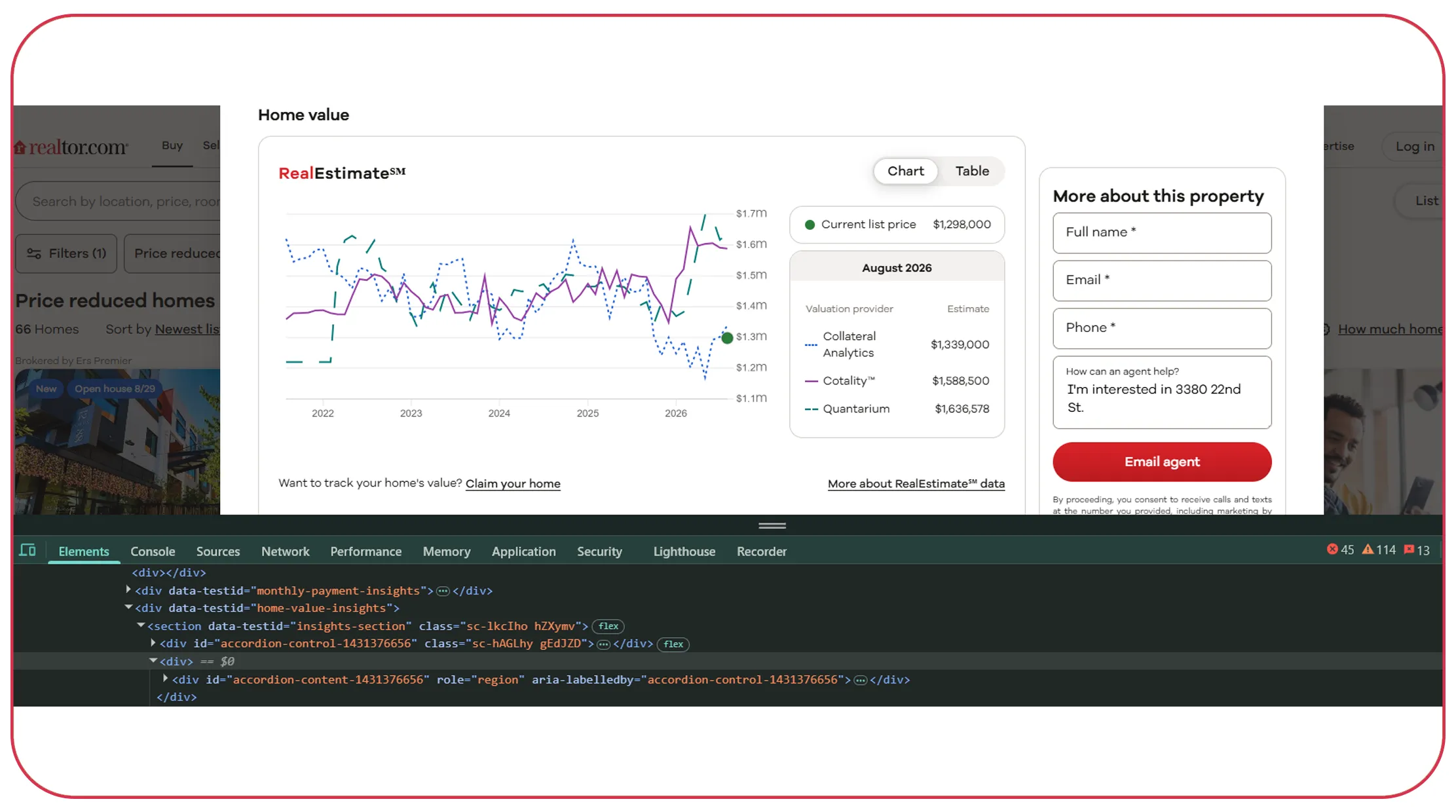The width and height of the screenshot is (1456, 812).
Task: Click the ellipsis in monthly-payment-insights node
Action: [x=443, y=591]
